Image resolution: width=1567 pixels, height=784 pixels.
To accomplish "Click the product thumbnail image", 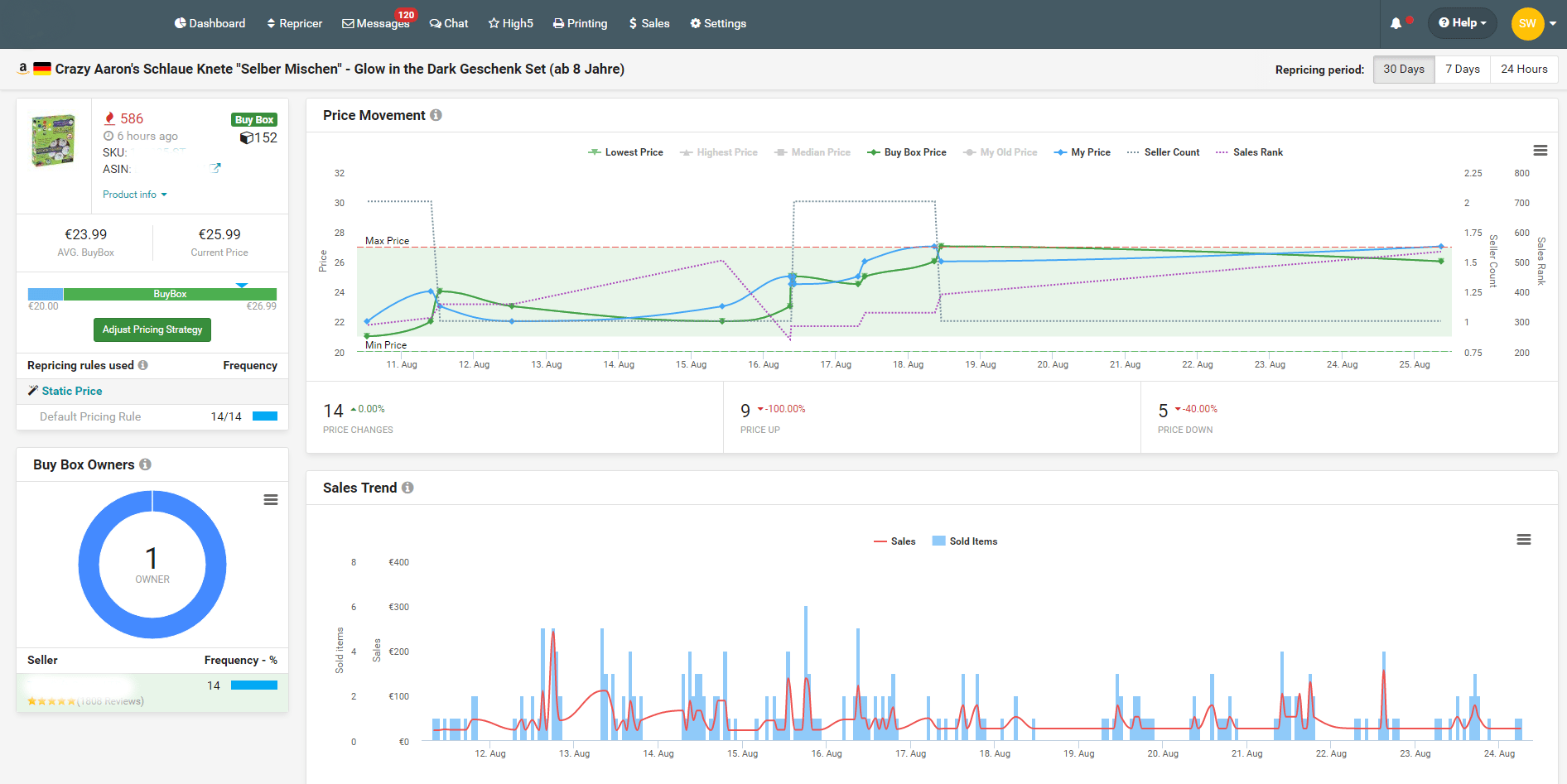I will click(x=53, y=140).
